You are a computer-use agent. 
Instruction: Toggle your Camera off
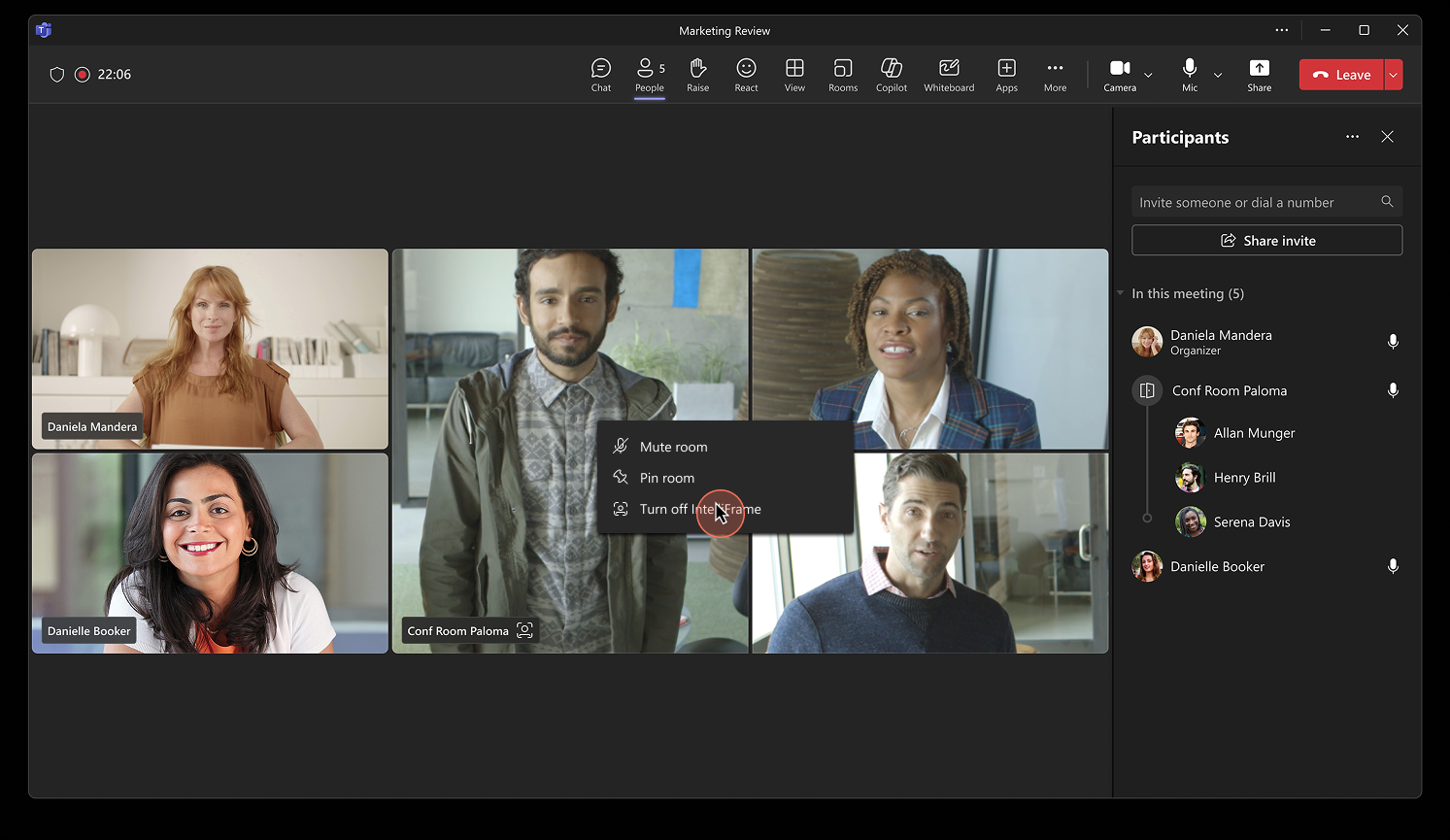click(x=1118, y=74)
